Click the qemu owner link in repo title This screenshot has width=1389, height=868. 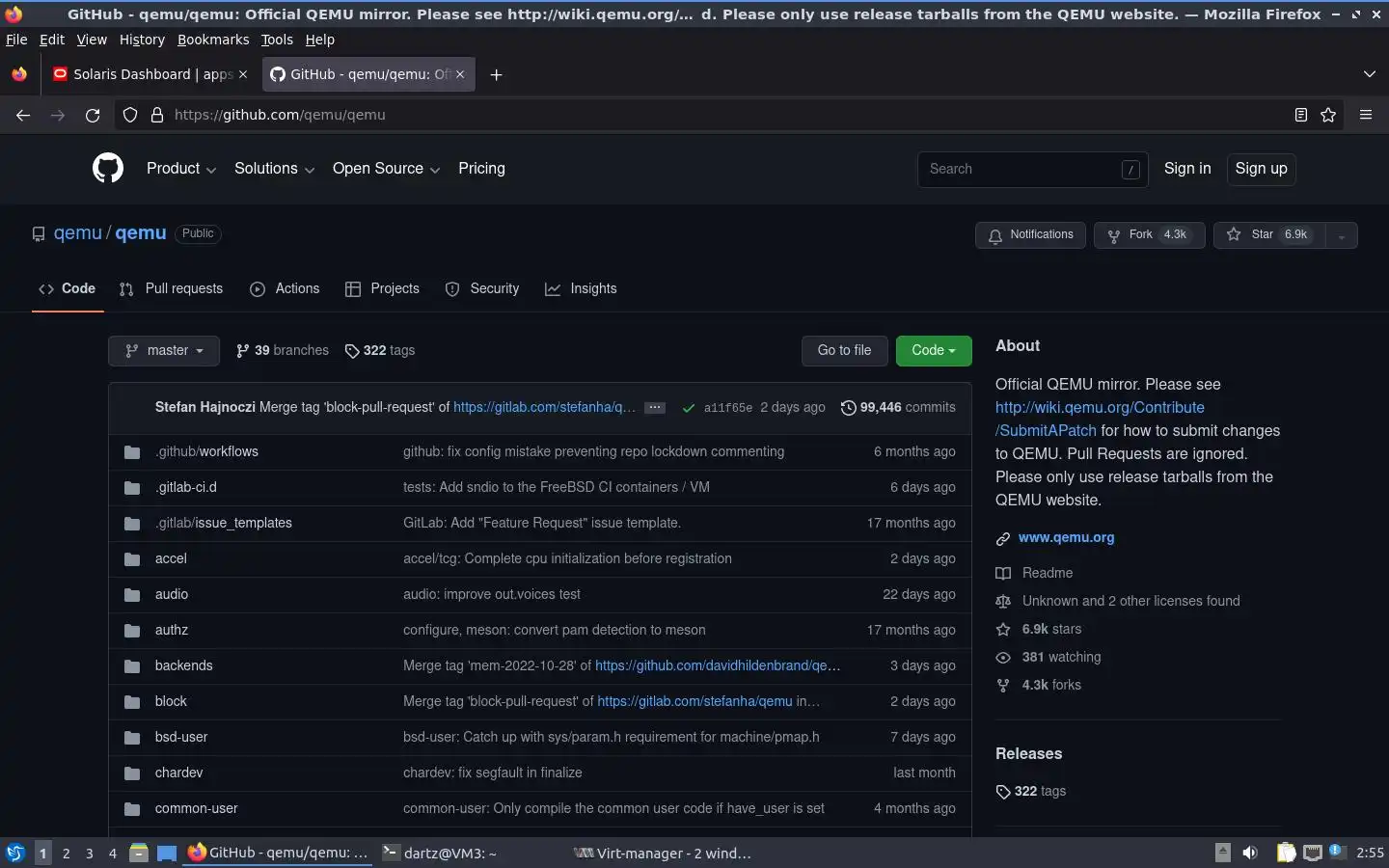point(77,233)
